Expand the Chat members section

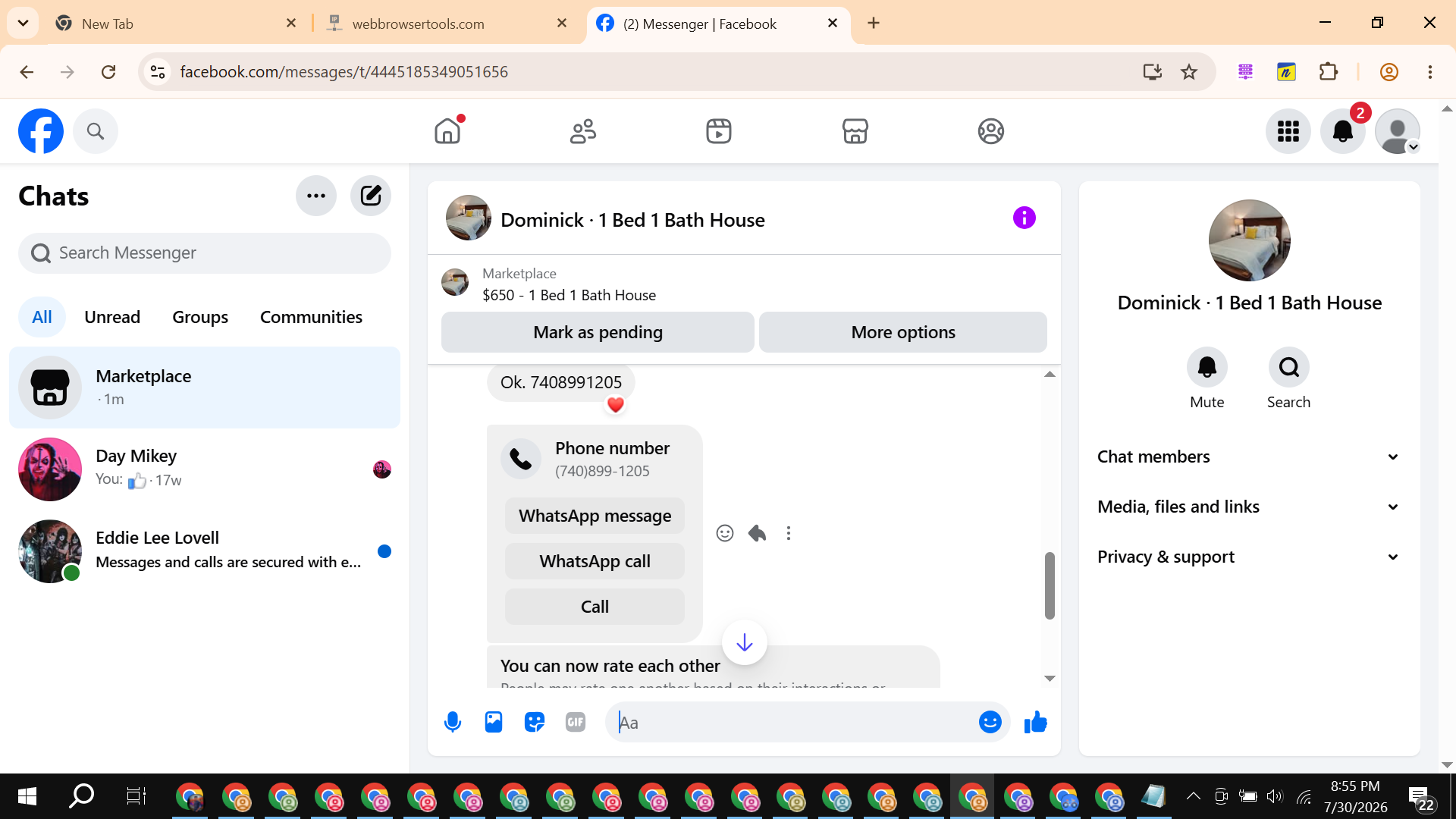click(1248, 457)
